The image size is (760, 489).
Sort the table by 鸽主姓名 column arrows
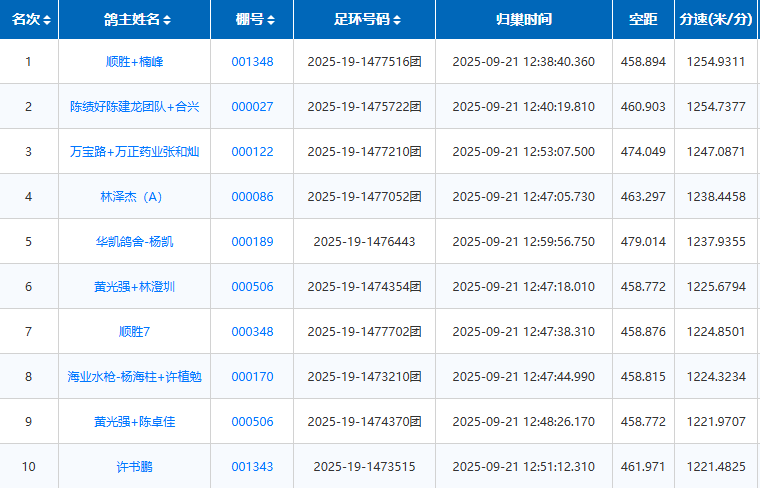tap(167, 20)
